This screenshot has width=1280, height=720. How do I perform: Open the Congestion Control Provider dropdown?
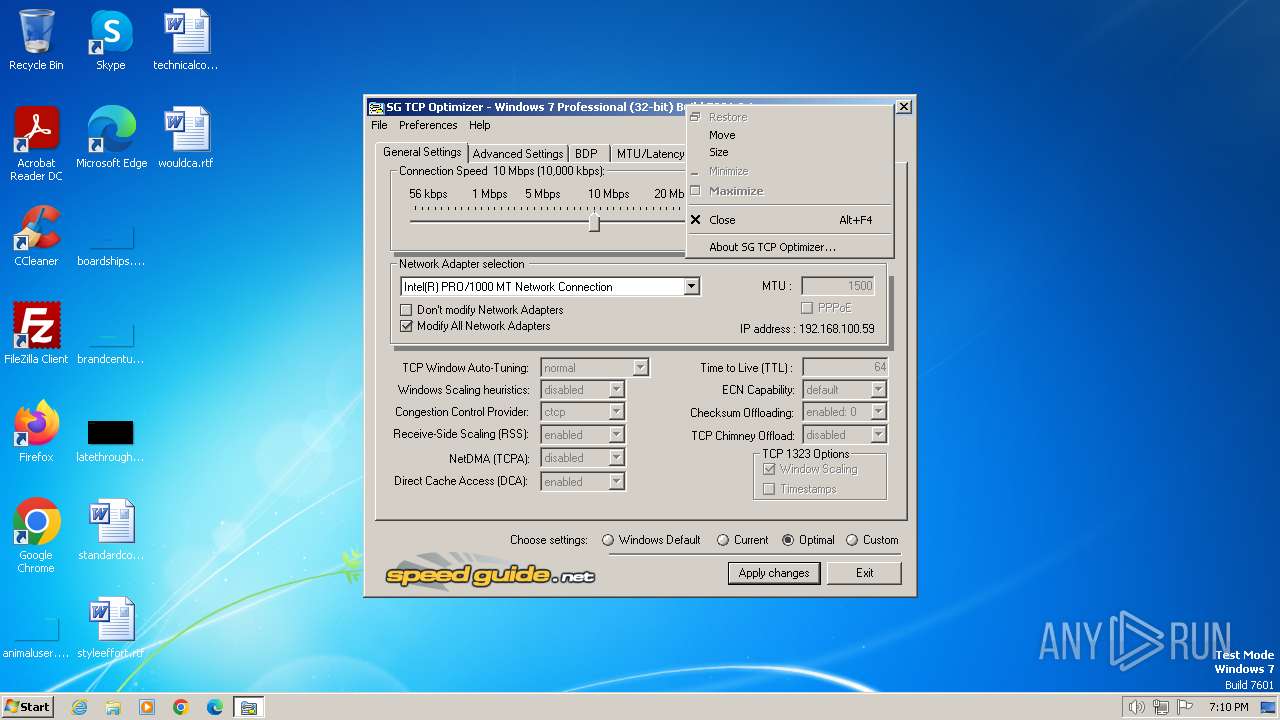click(x=617, y=412)
